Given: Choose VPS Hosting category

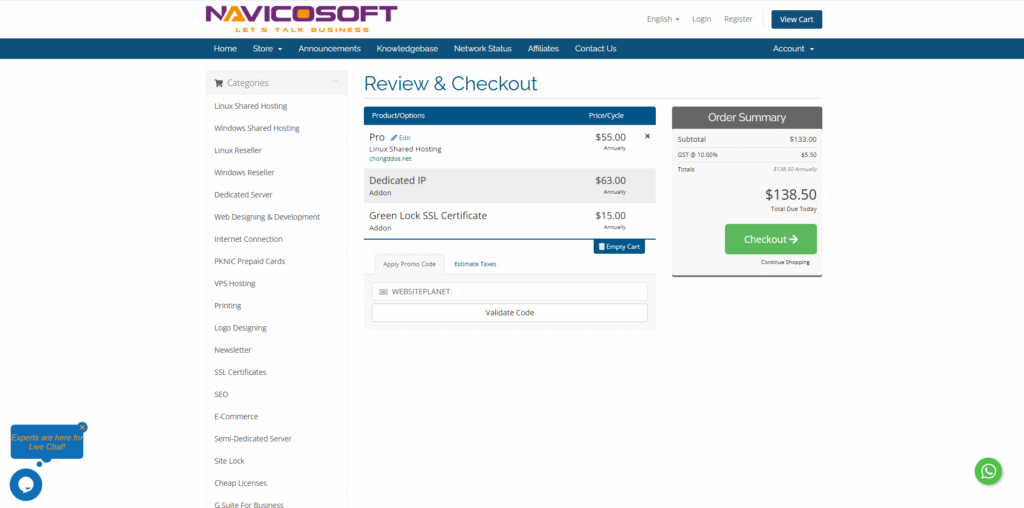Looking at the screenshot, I should click(235, 283).
